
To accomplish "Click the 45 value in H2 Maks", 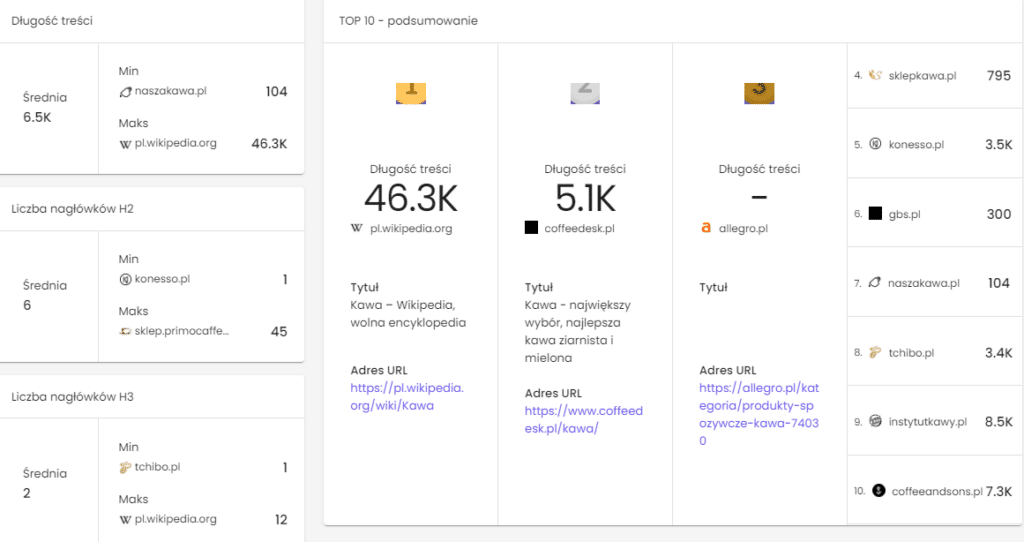I will 279,332.
